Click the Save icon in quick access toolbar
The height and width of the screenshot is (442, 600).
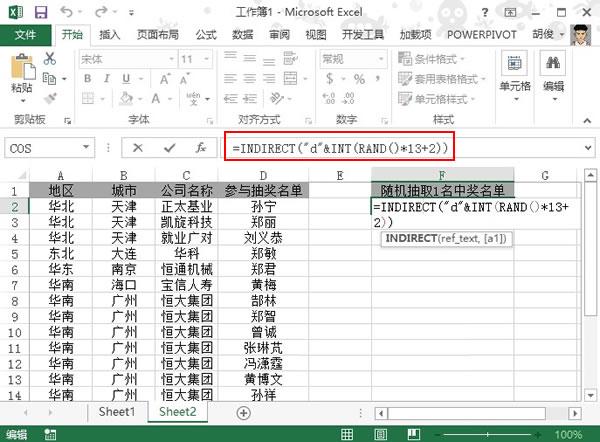(x=41, y=12)
